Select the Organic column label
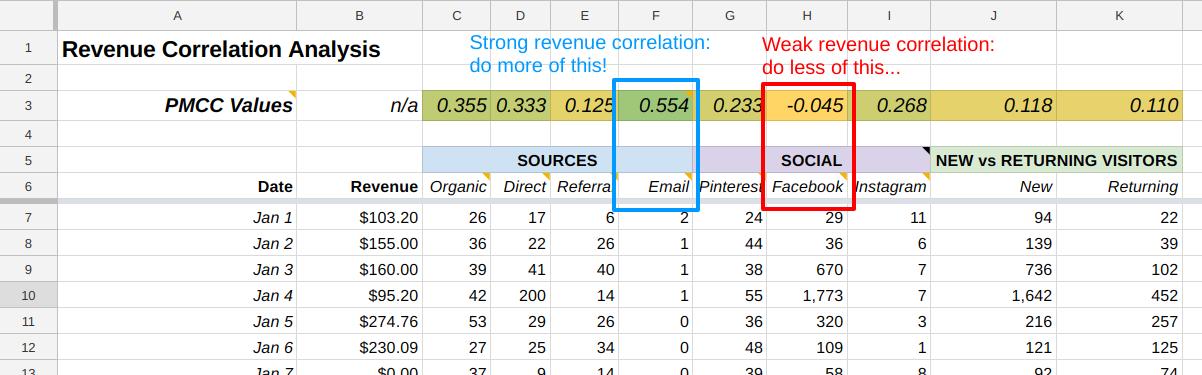The width and height of the screenshot is (1202, 375). click(456, 186)
